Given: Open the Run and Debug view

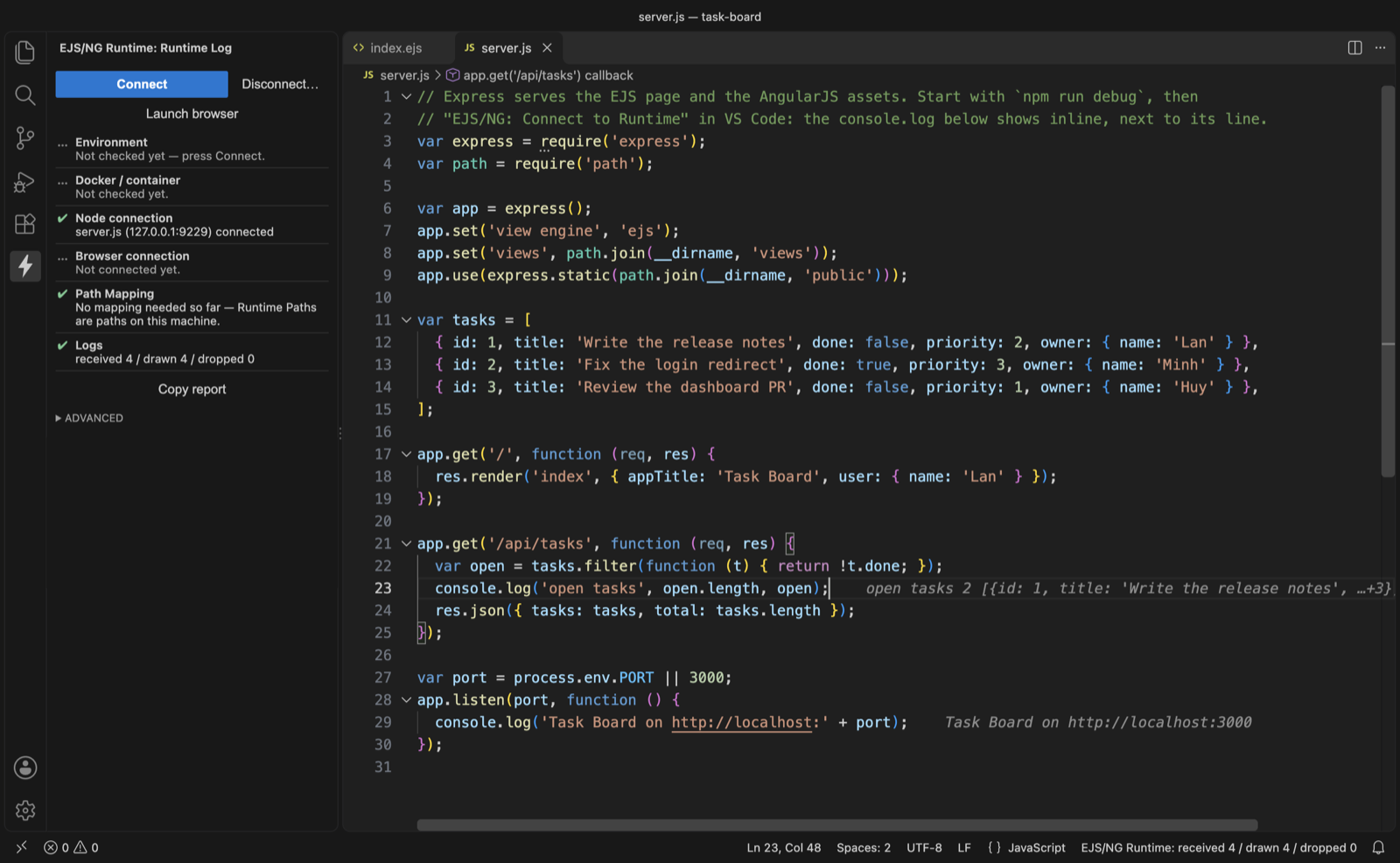Looking at the screenshot, I should (x=25, y=181).
